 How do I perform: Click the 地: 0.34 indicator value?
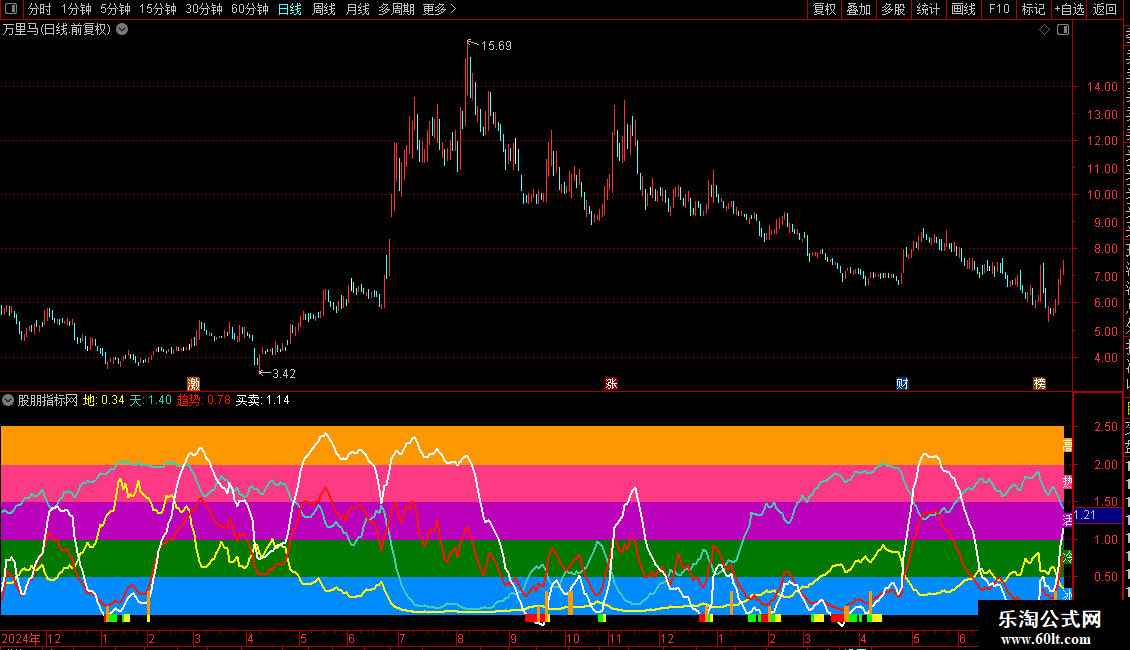tap(104, 400)
